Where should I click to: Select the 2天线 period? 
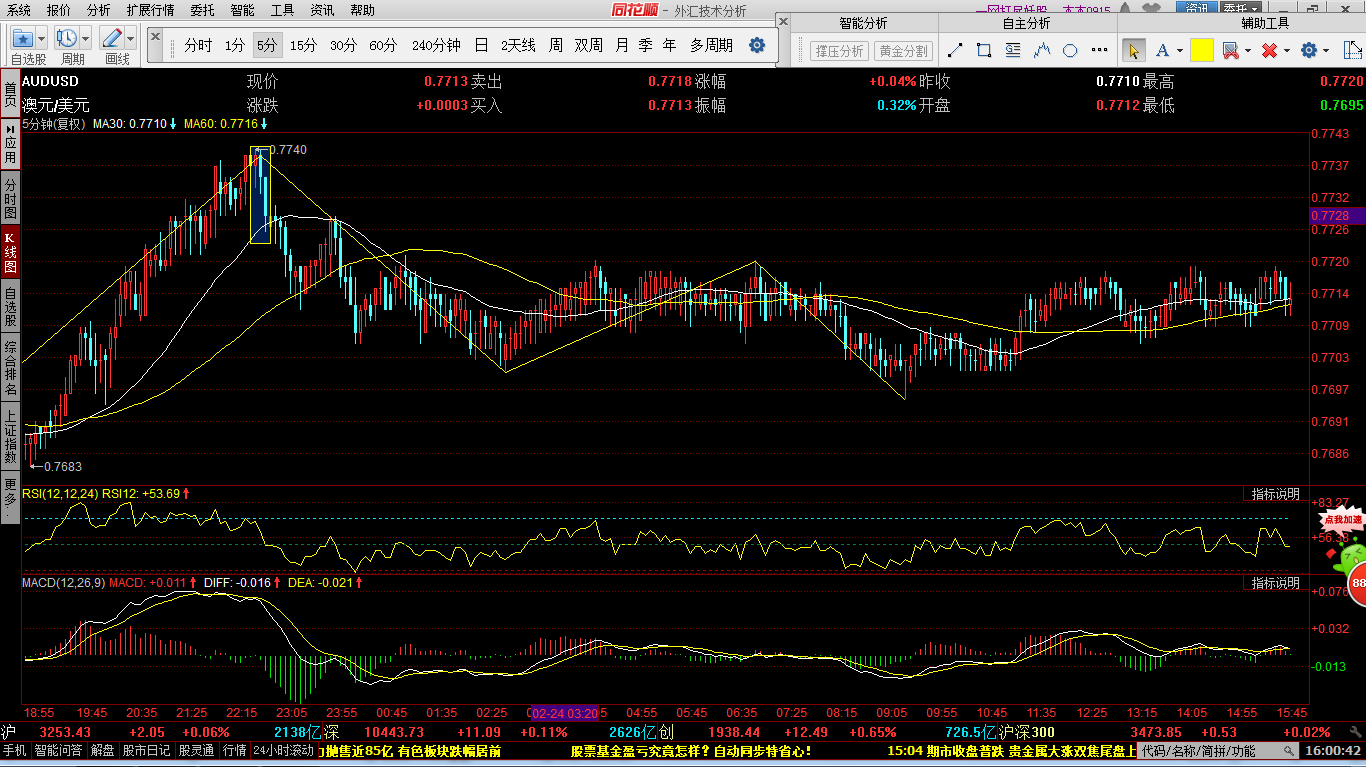click(518, 45)
